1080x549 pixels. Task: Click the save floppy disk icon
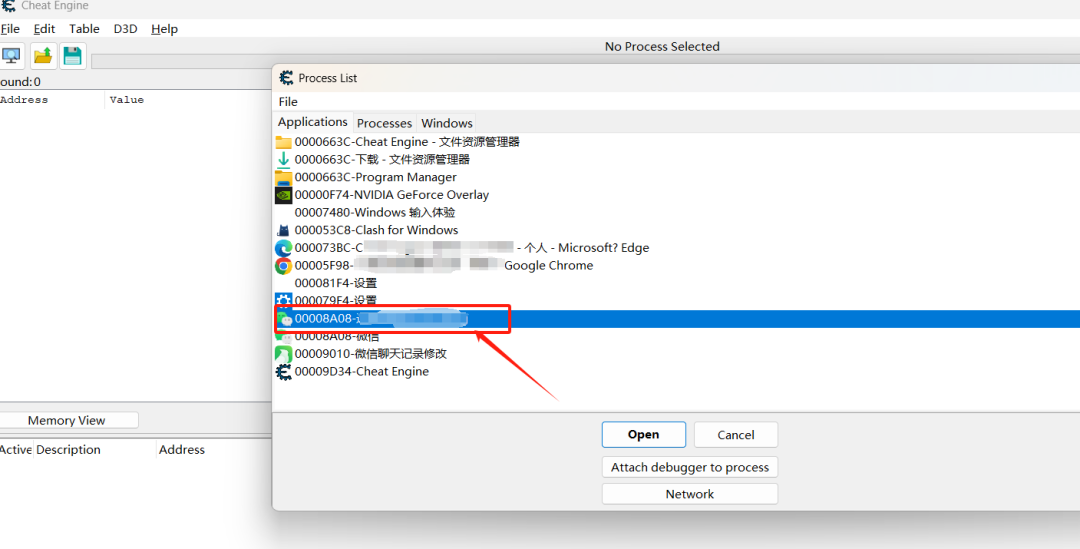[x=72, y=56]
